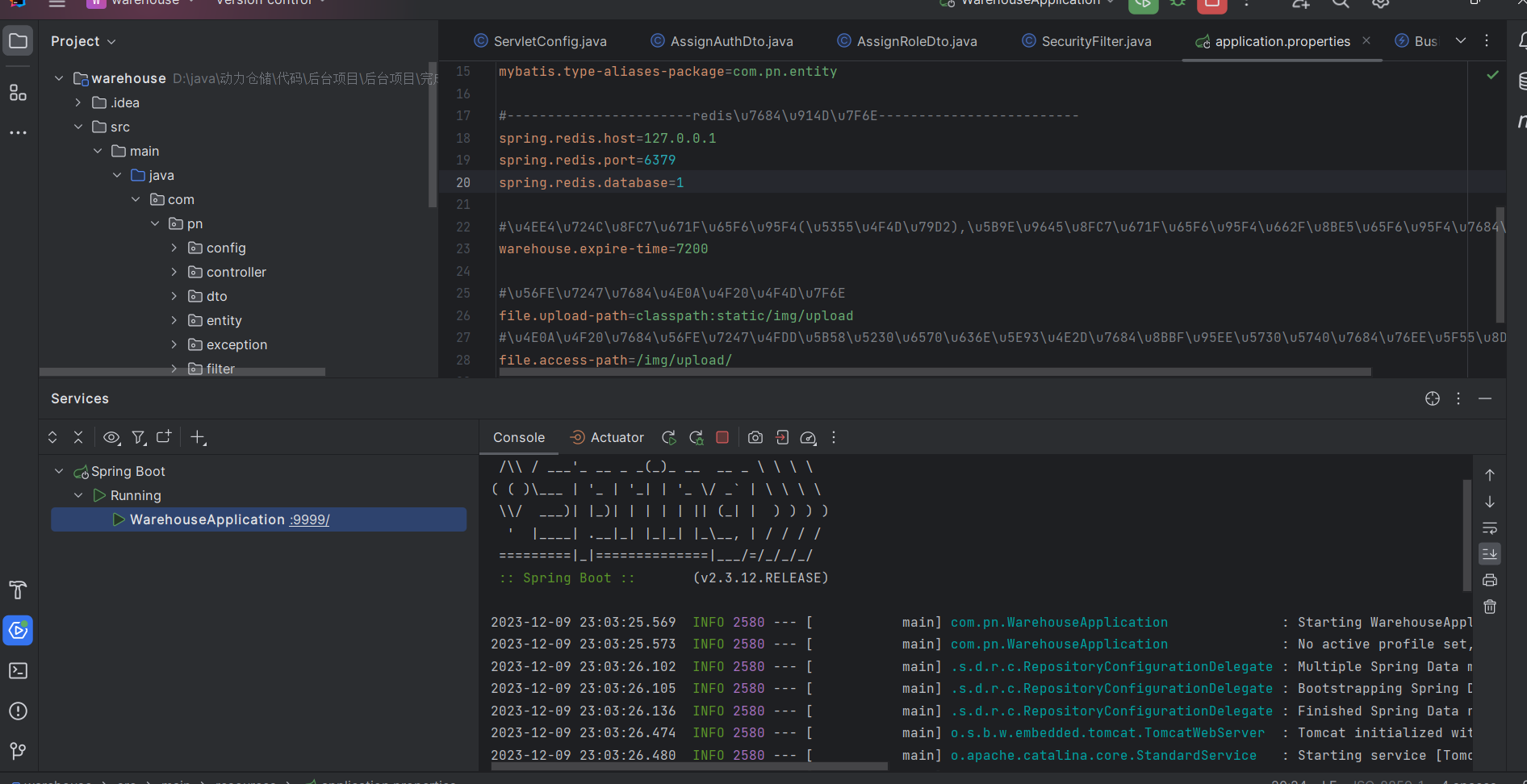The width and height of the screenshot is (1527, 784).
Task: Rerun WarehouseApplication in console toolbar
Action: pyautogui.click(x=669, y=437)
